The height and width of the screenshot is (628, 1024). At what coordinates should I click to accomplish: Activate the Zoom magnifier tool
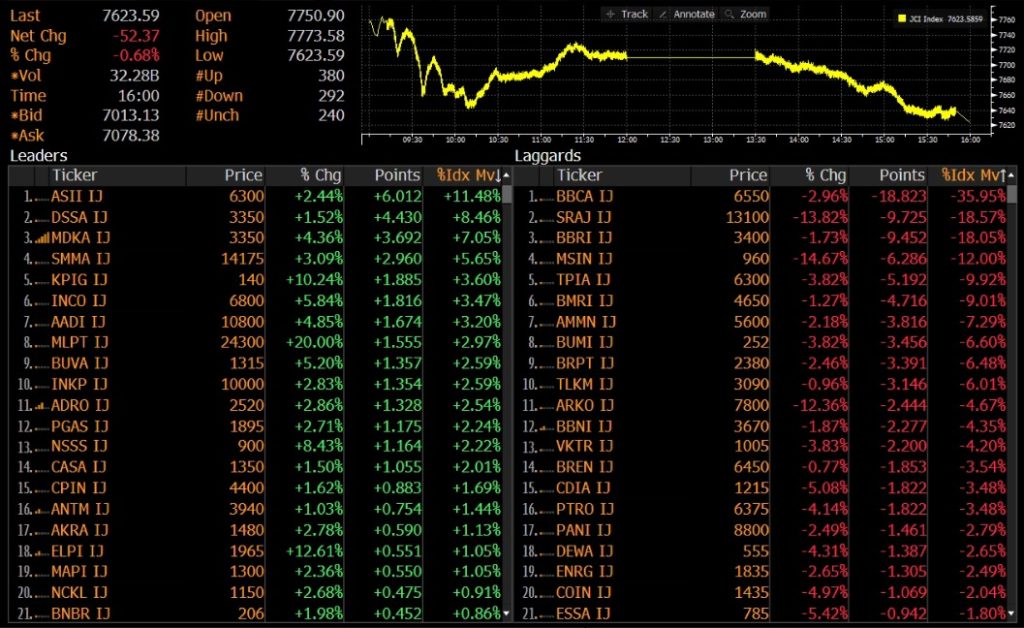click(745, 14)
